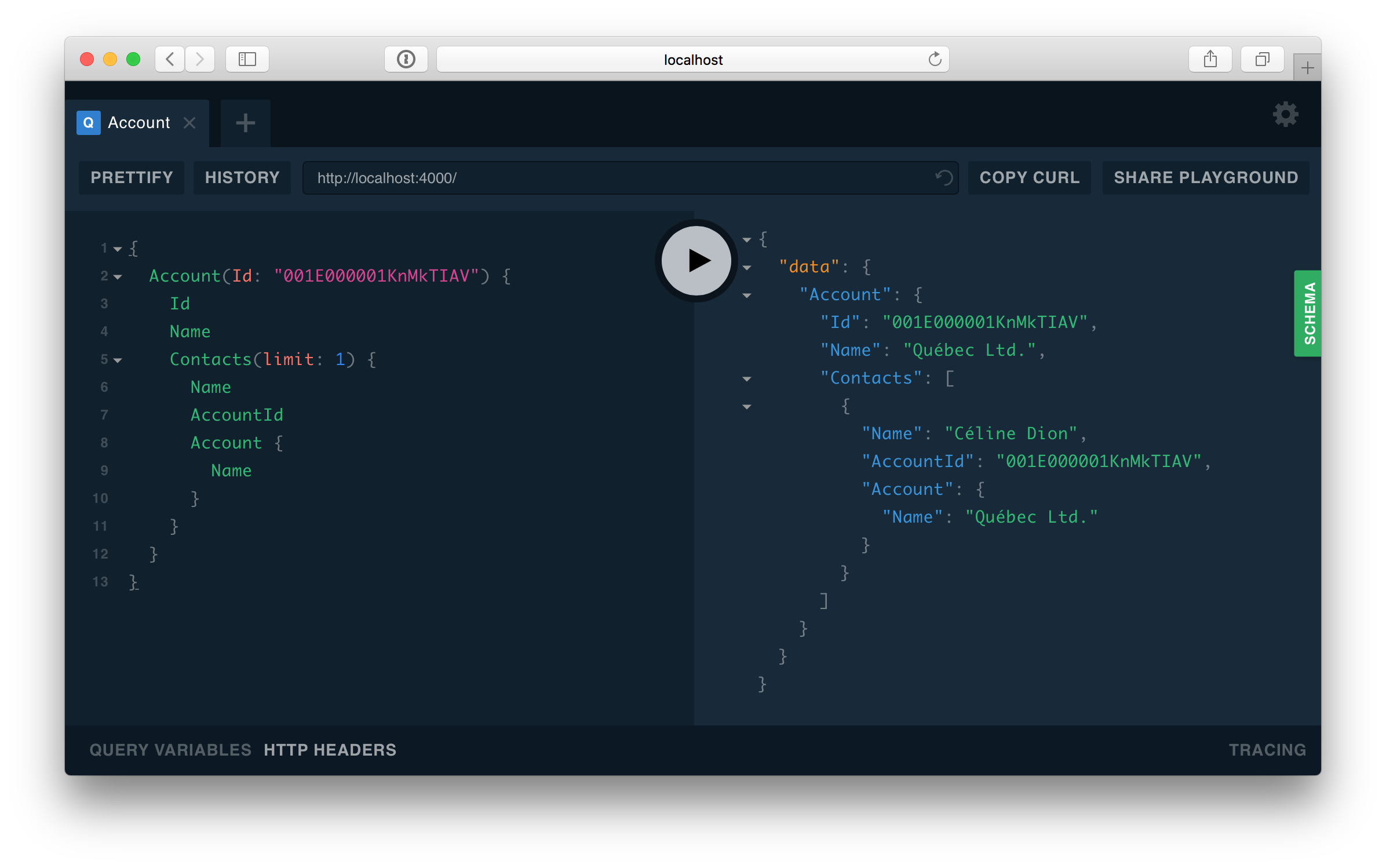The image size is (1386, 868).
Task: Toggle the TRACING panel
Action: click(1267, 750)
